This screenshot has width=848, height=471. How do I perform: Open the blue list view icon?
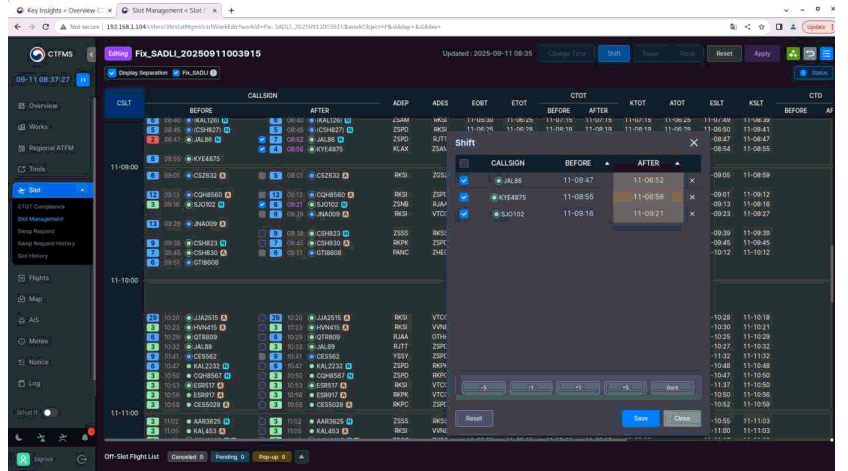tap(826, 54)
